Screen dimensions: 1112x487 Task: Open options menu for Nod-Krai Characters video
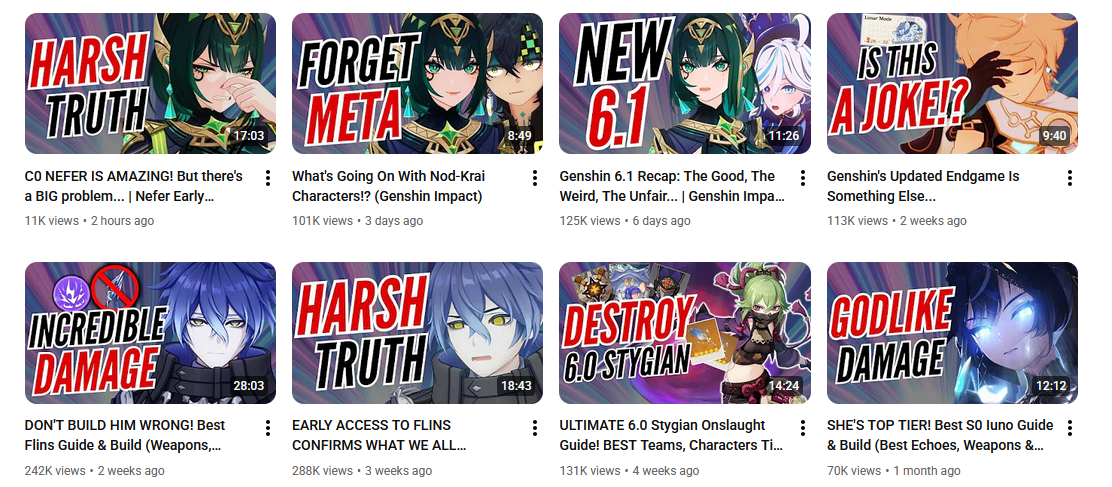[x=535, y=178]
